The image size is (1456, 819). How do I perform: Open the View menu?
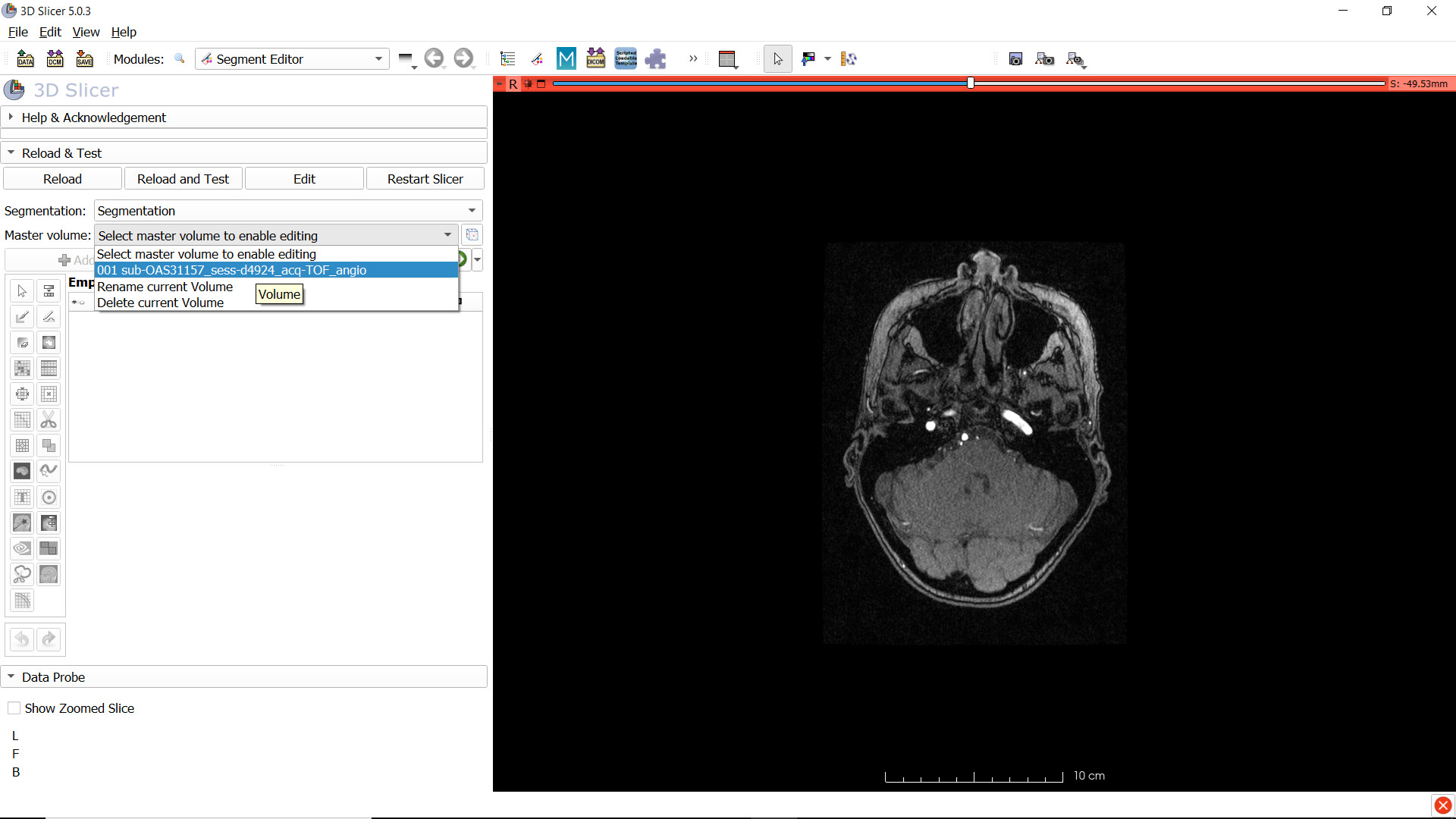pos(86,32)
